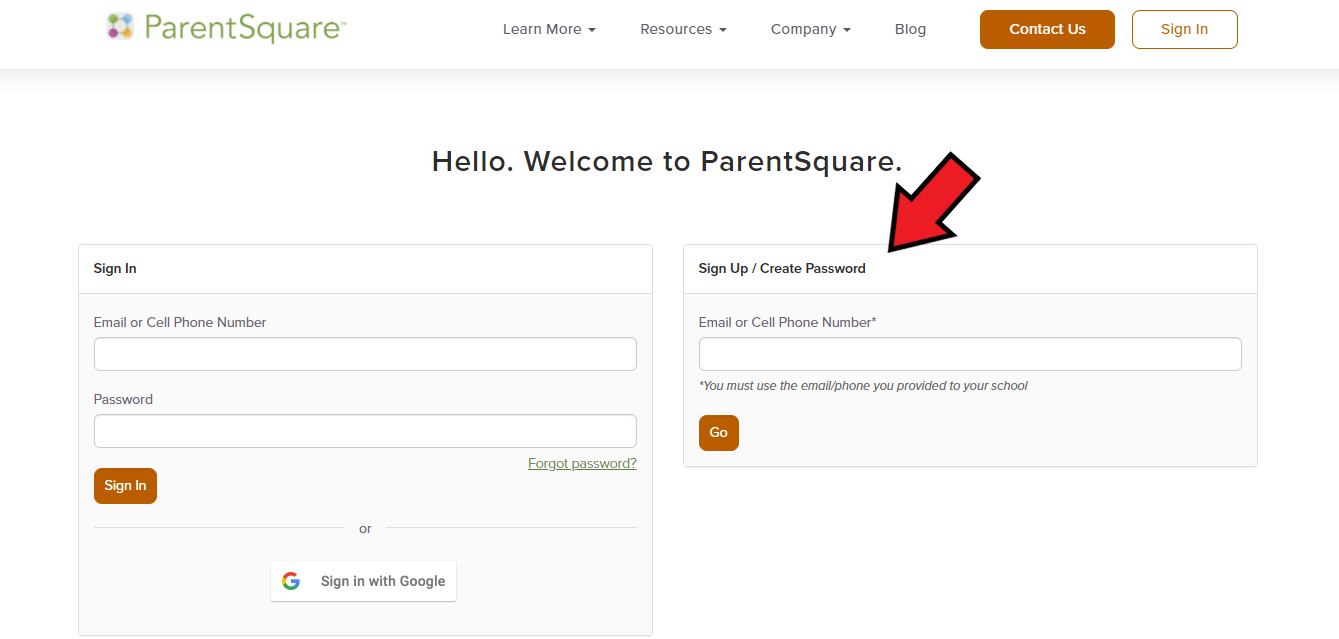Click into the Password input field
This screenshot has height=639, width=1339.
tap(365, 431)
